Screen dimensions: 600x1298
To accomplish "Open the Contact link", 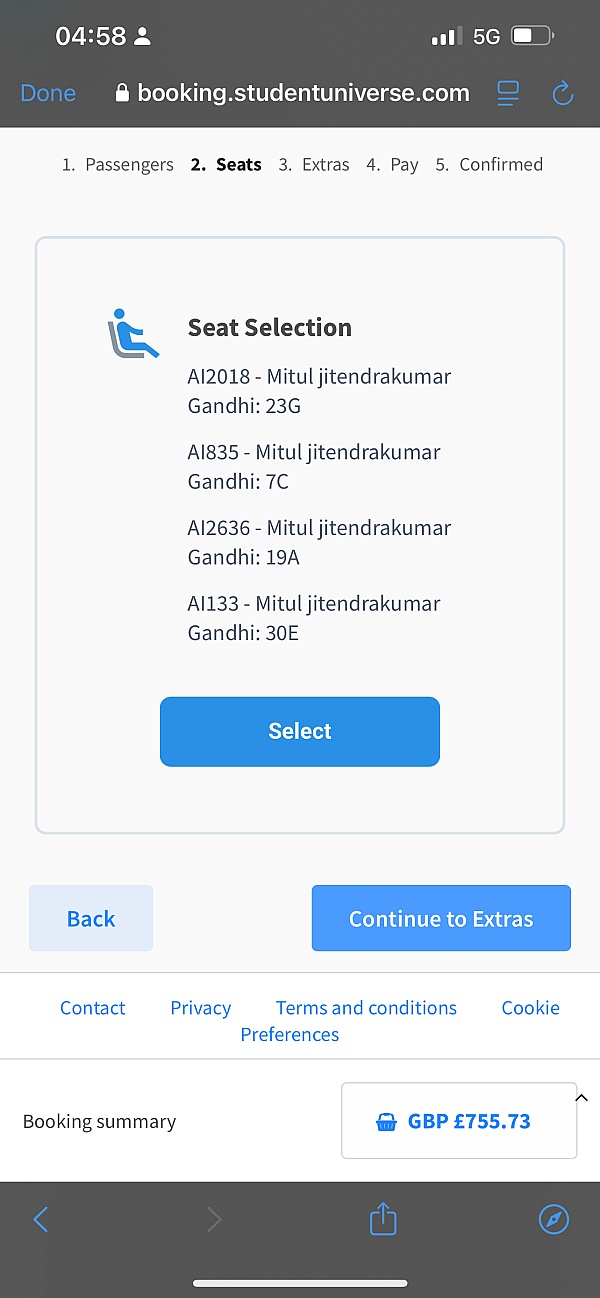I will [x=93, y=1008].
